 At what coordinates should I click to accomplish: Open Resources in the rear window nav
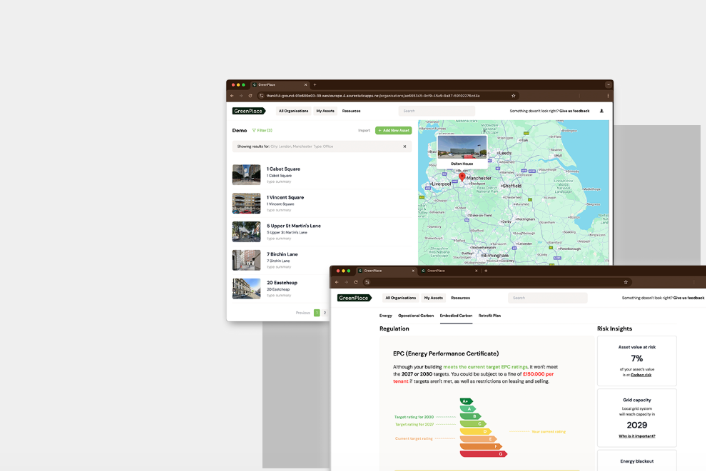click(351, 111)
